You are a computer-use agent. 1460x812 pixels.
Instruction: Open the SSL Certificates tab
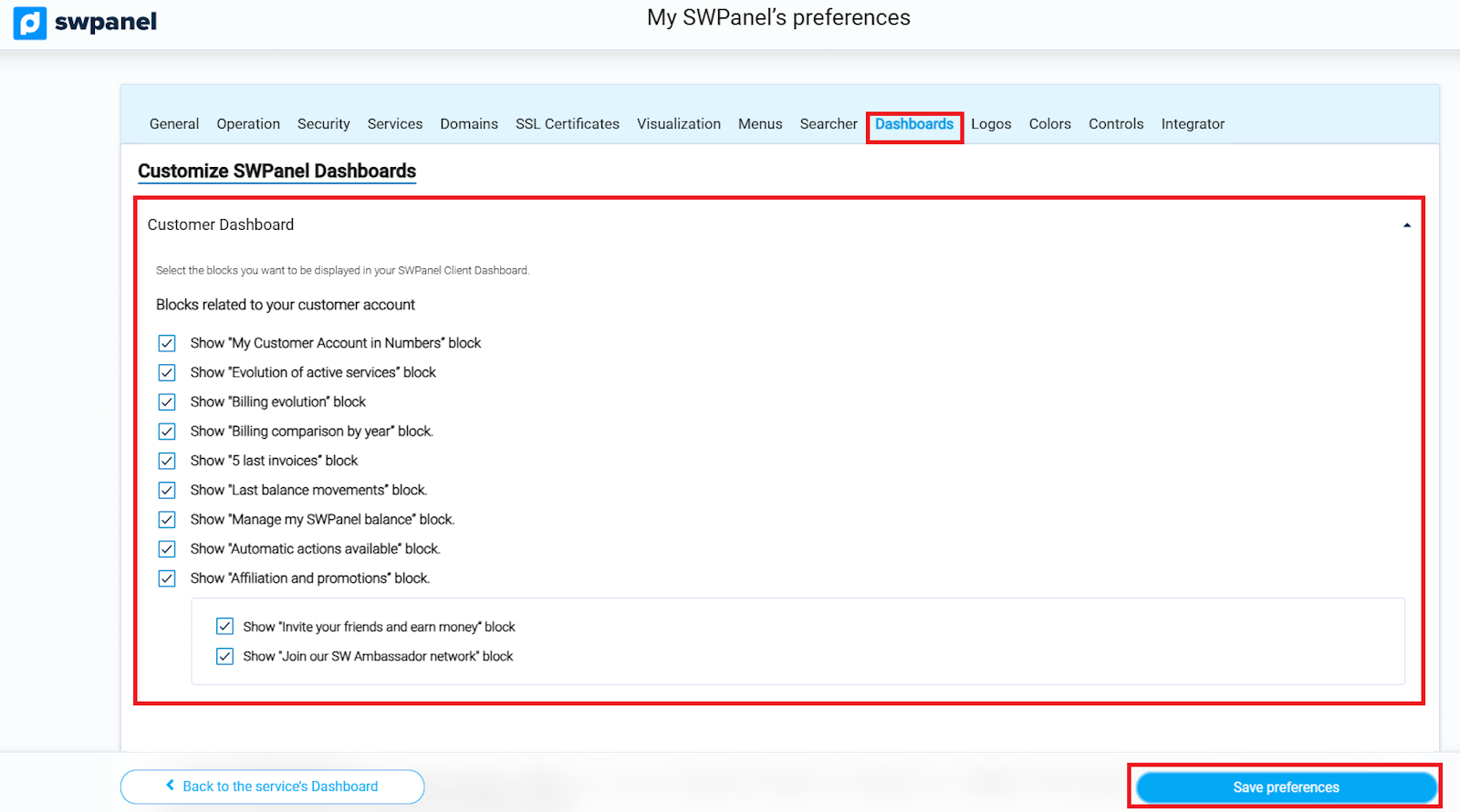click(x=567, y=124)
